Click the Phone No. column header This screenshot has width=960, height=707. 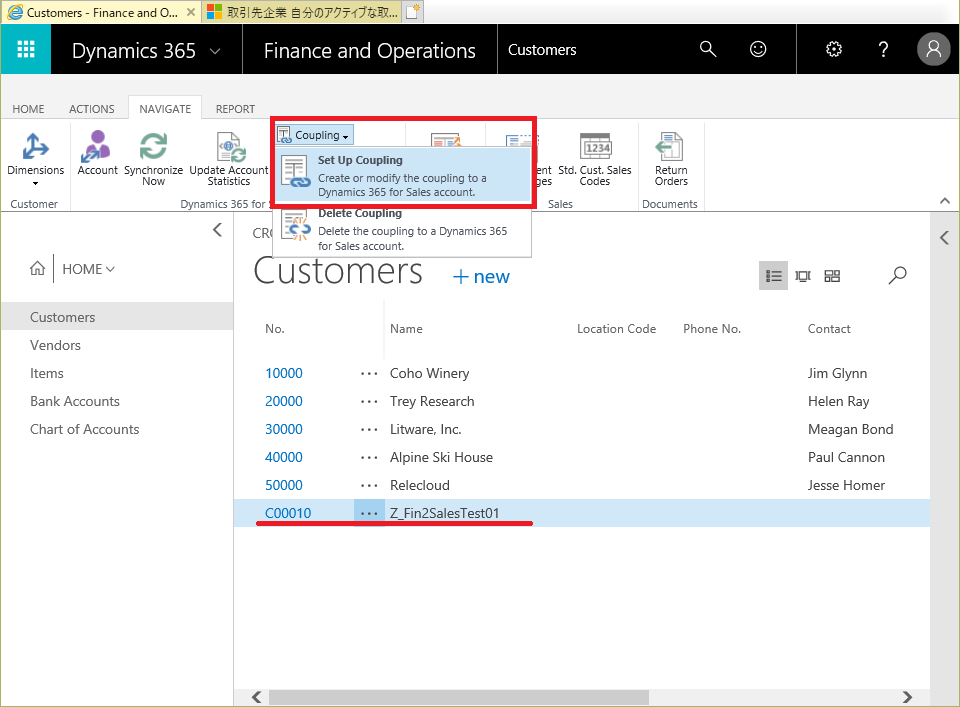(x=711, y=329)
